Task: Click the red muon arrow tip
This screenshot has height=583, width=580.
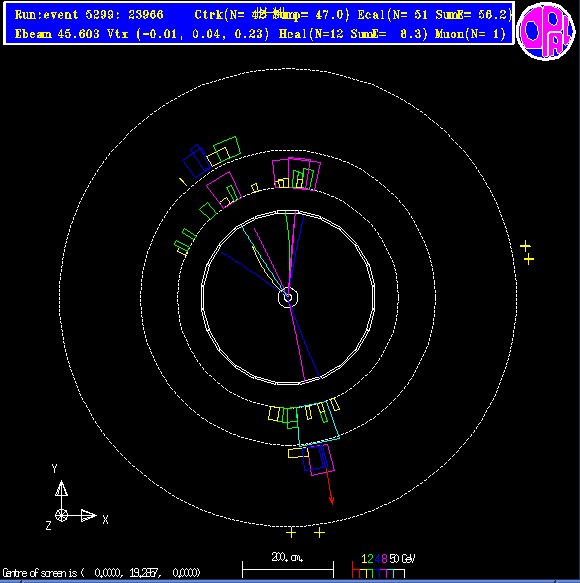Action: 332,500
